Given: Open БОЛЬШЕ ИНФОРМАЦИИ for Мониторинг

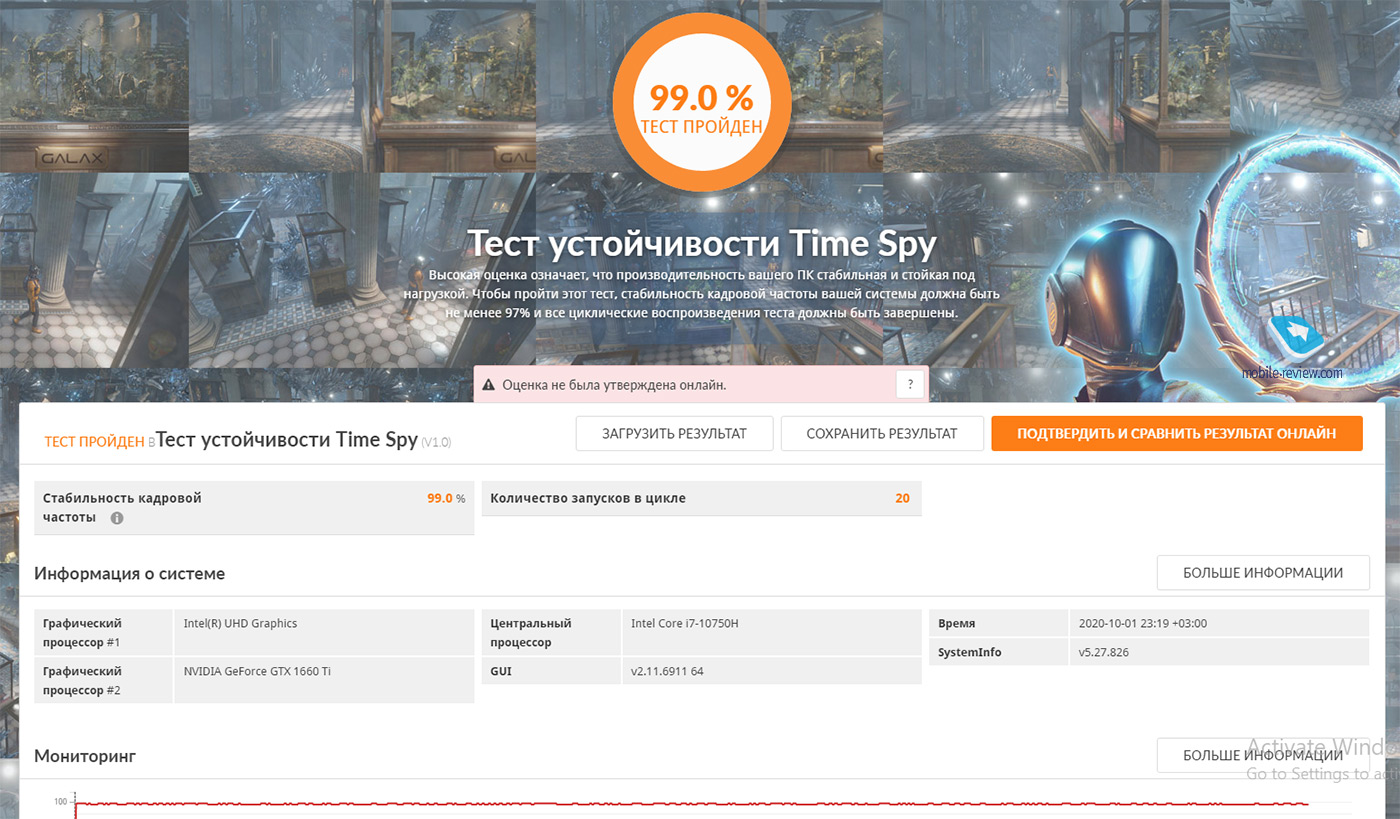Looking at the screenshot, I should (x=1263, y=755).
